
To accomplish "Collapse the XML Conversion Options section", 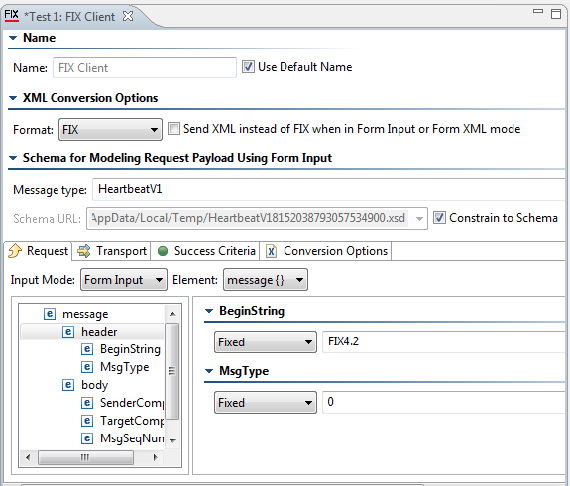I will tap(13, 98).
